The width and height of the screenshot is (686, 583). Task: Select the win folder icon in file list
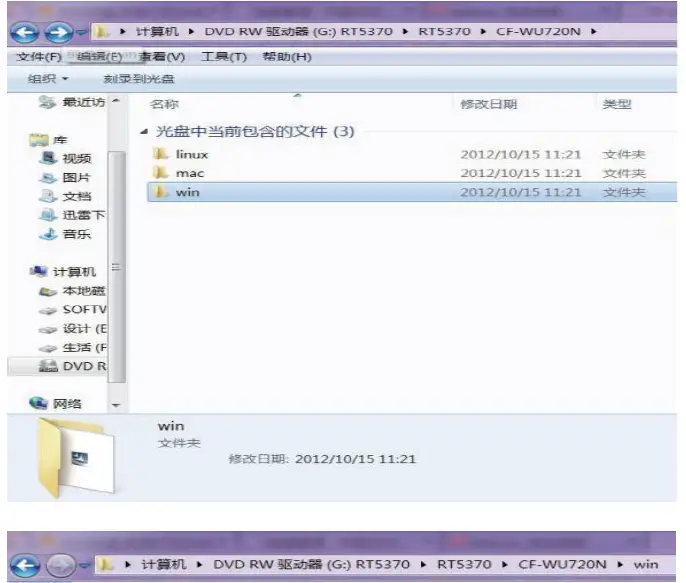coord(161,192)
